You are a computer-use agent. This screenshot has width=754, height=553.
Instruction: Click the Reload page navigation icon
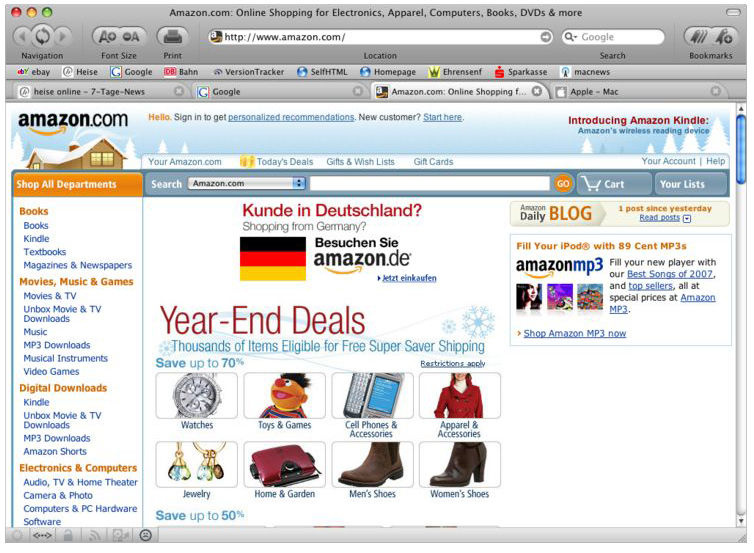click(42, 36)
